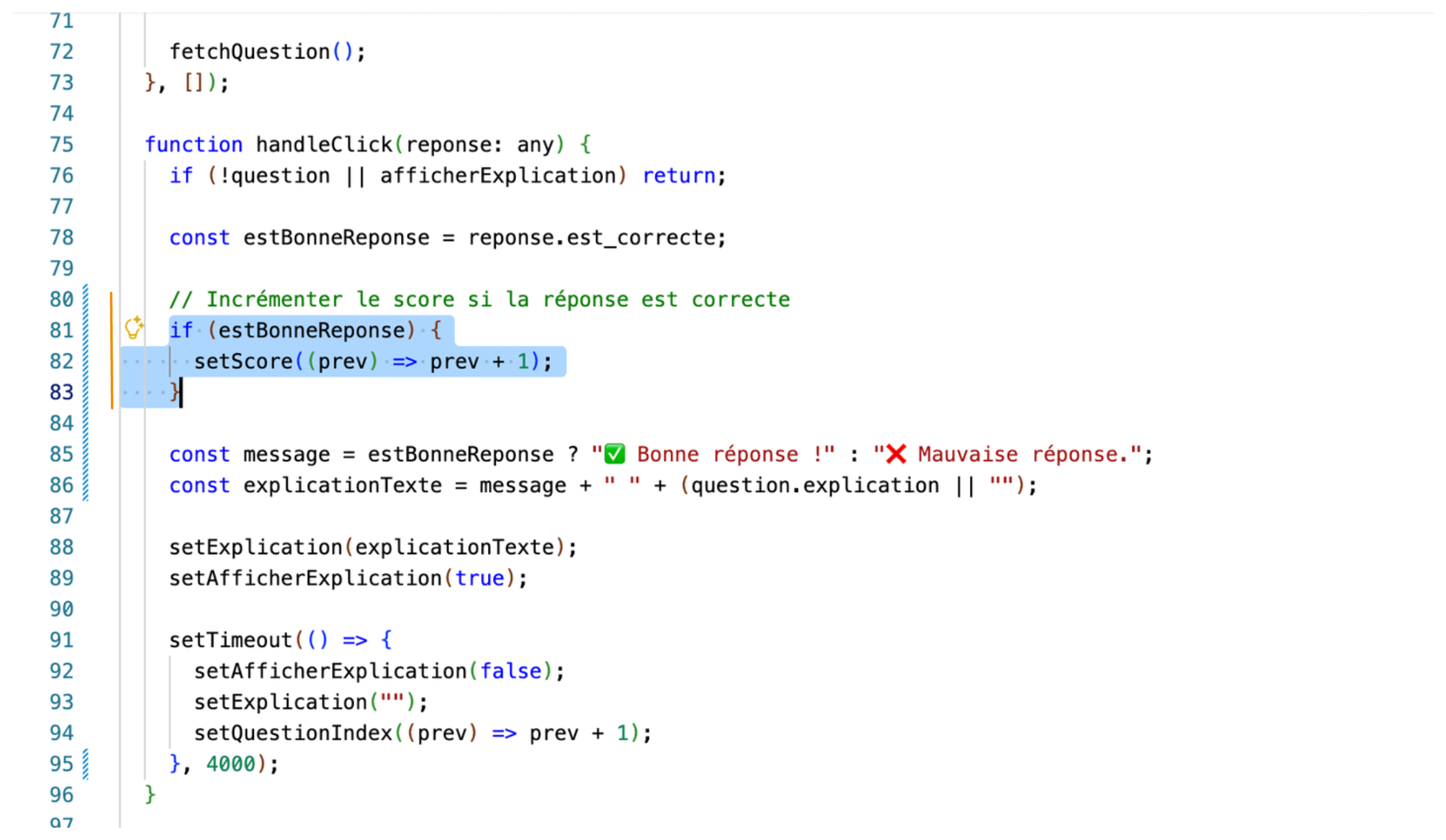Viewport: 1446px width, 840px height.
Task: Click the setTimeout call on line 91
Action: [x=231, y=640]
